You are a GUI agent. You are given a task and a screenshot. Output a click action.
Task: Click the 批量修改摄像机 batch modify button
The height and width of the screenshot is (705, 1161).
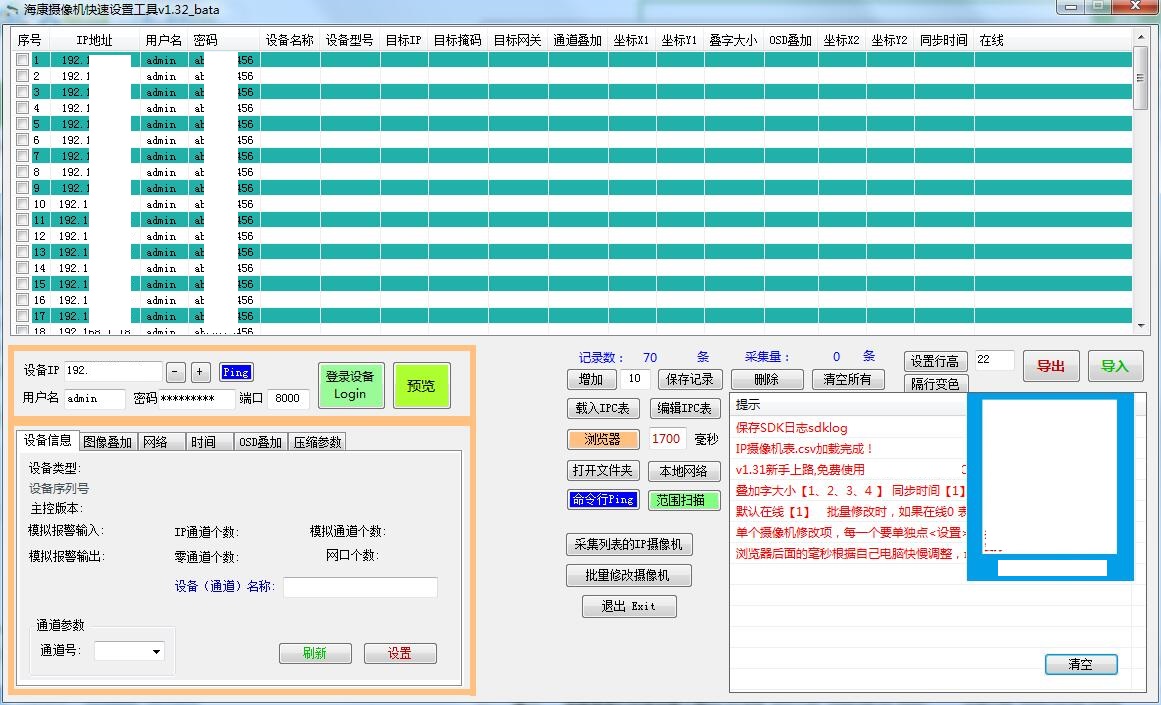click(629, 575)
